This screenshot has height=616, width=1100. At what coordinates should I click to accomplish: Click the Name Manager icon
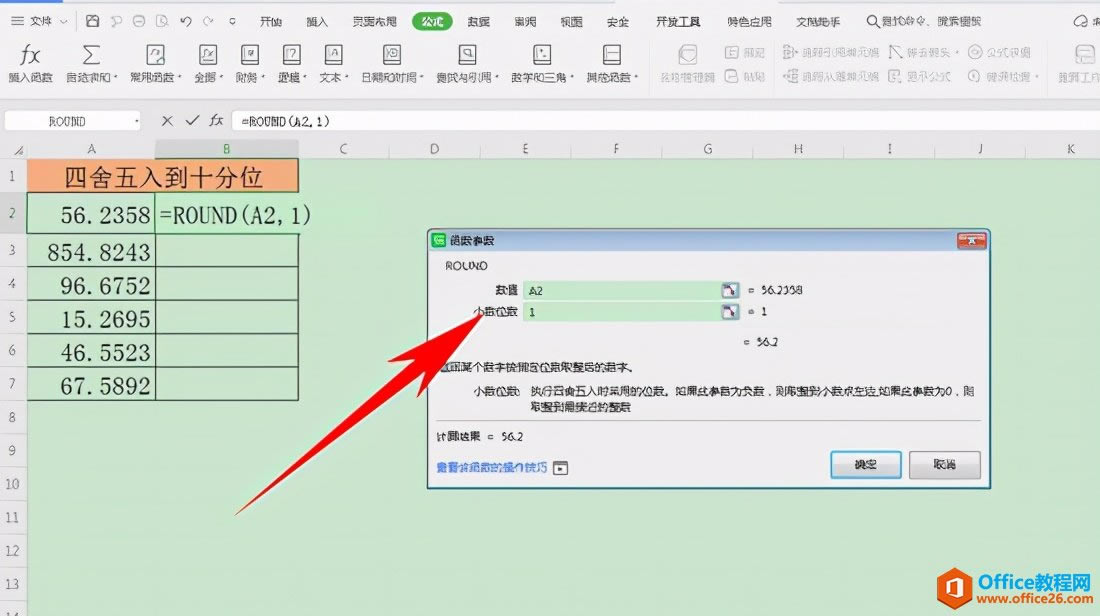point(688,55)
